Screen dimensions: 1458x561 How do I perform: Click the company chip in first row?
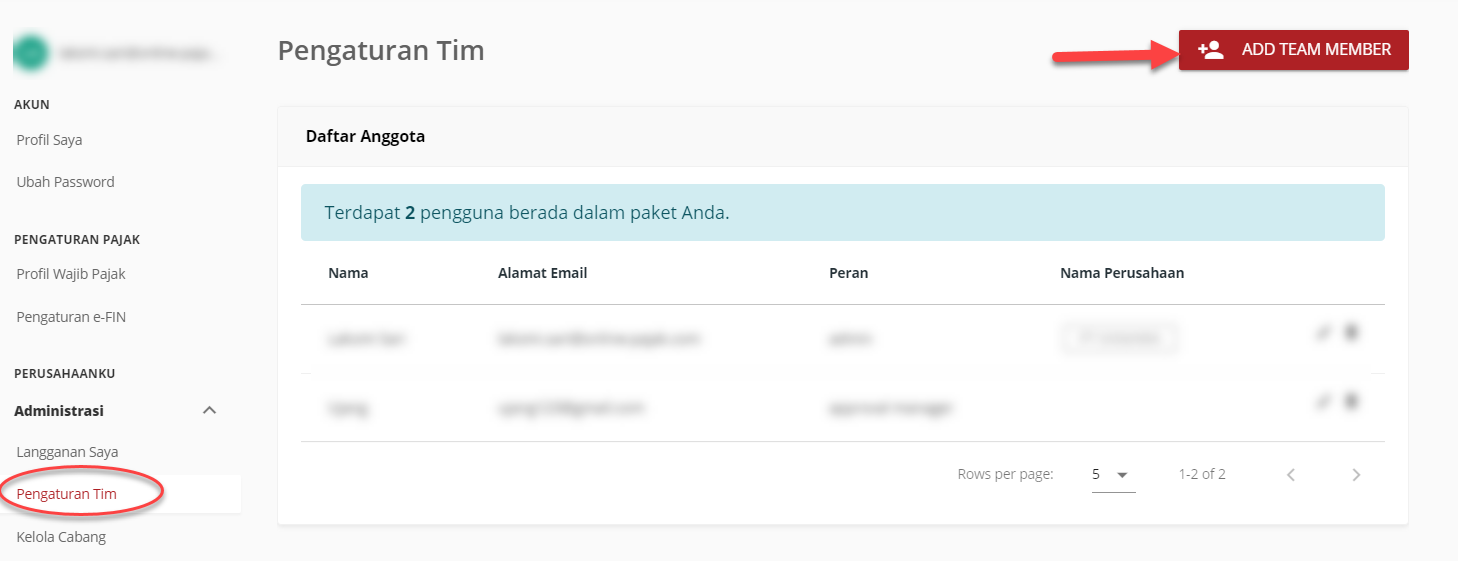tap(1118, 339)
